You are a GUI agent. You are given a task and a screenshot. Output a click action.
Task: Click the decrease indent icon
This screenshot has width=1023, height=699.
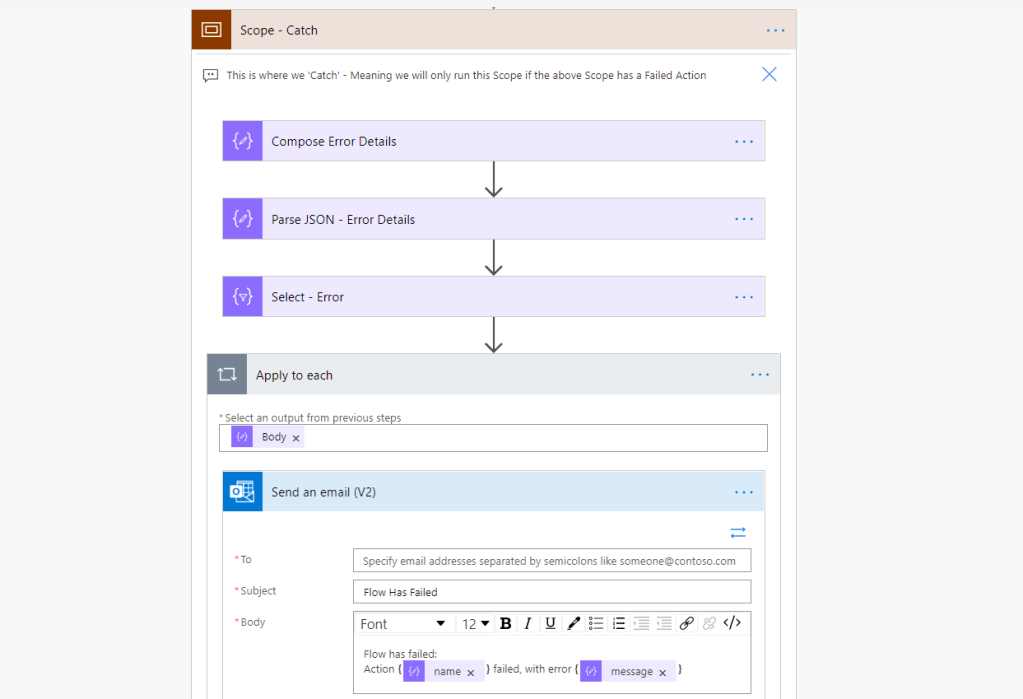663,623
